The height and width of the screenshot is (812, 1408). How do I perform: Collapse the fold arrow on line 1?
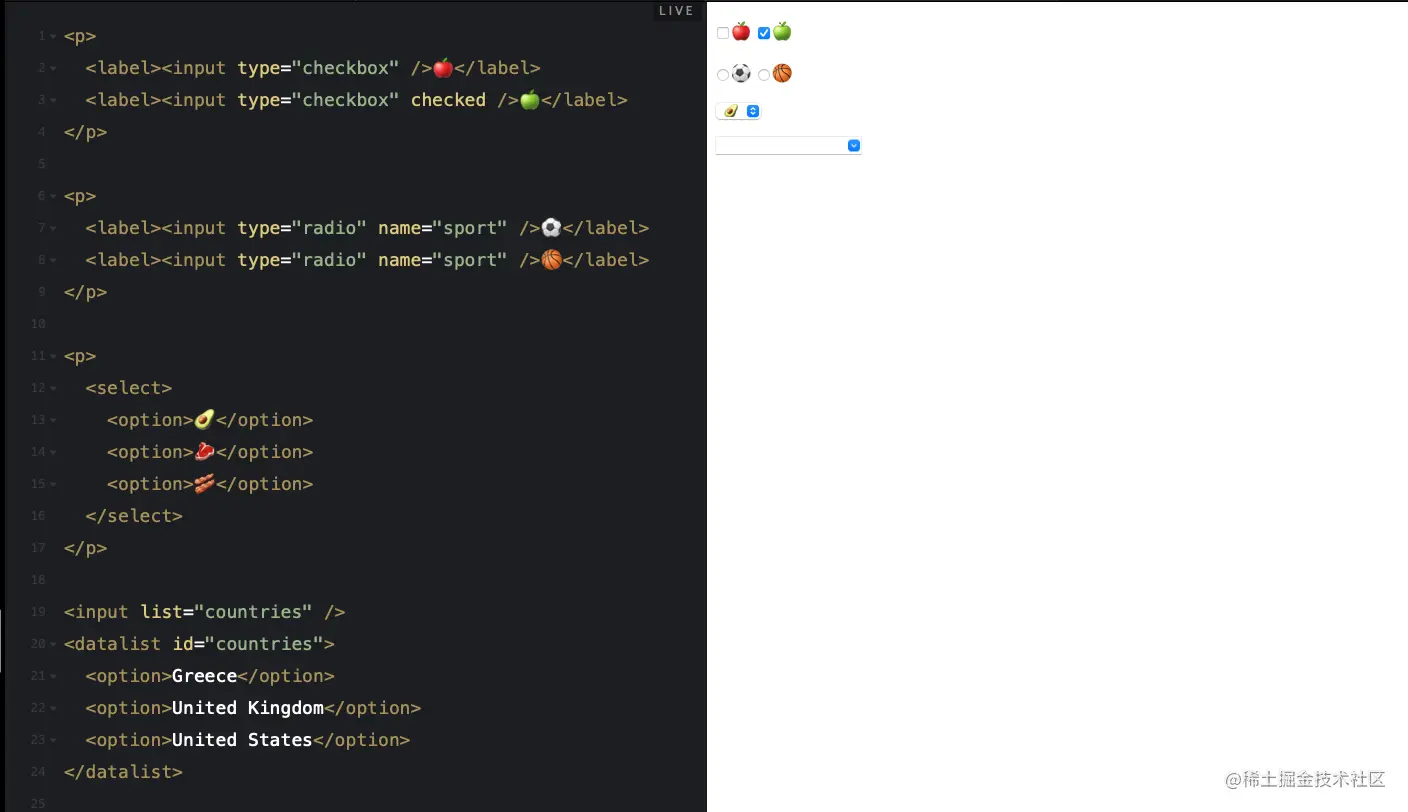pyautogui.click(x=53, y=37)
